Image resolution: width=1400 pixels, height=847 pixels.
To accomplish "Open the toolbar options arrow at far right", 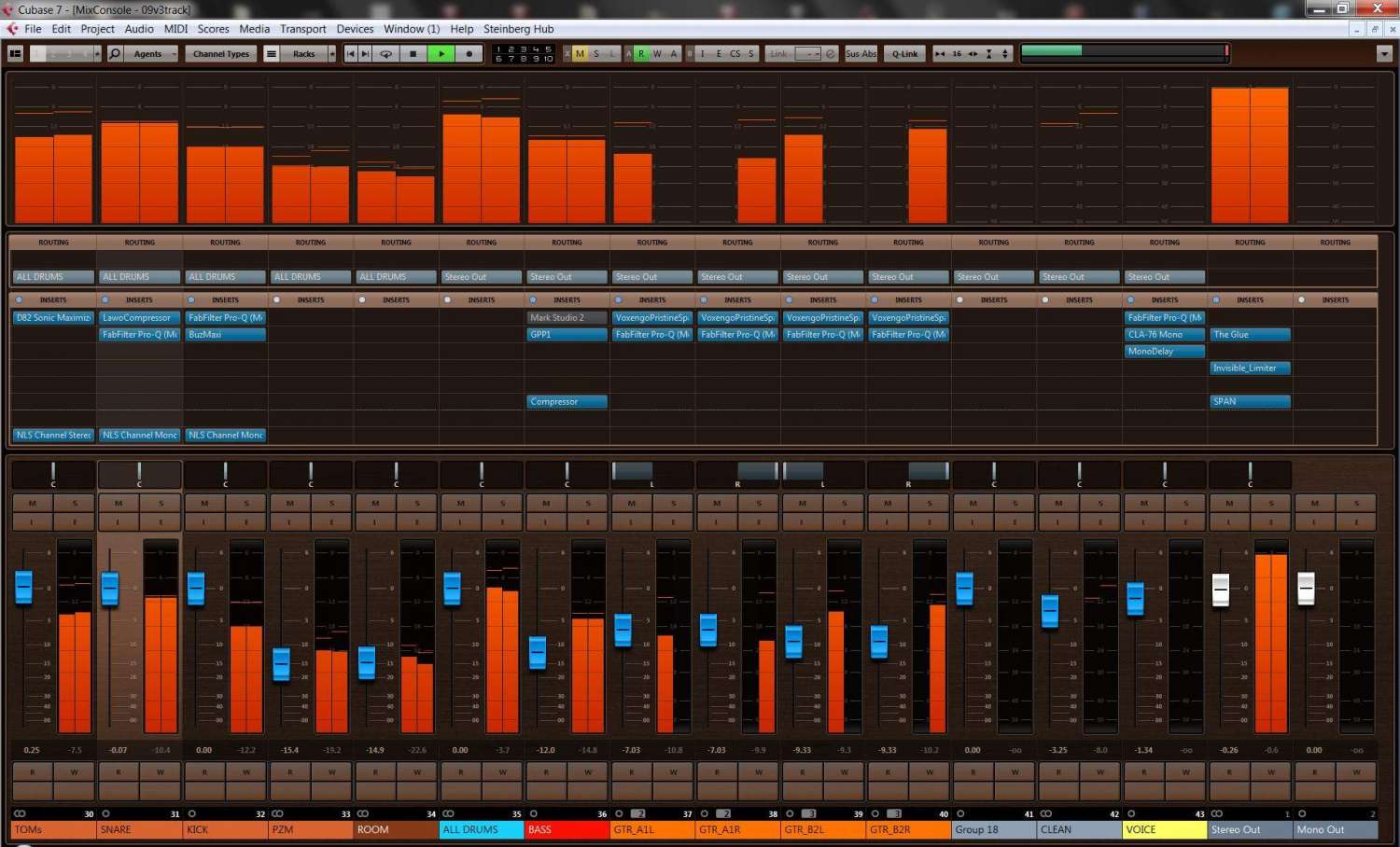I will [x=1384, y=54].
